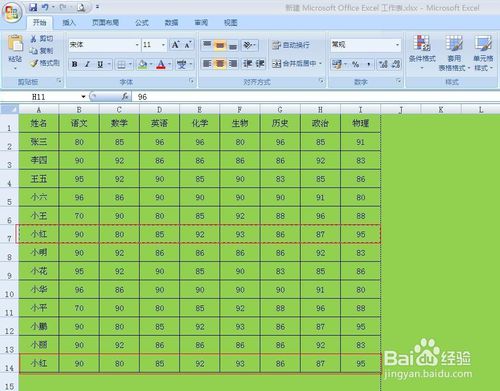Apply the red Font Color letter A
The width and height of the screenshot is (500, 391).
161,64
